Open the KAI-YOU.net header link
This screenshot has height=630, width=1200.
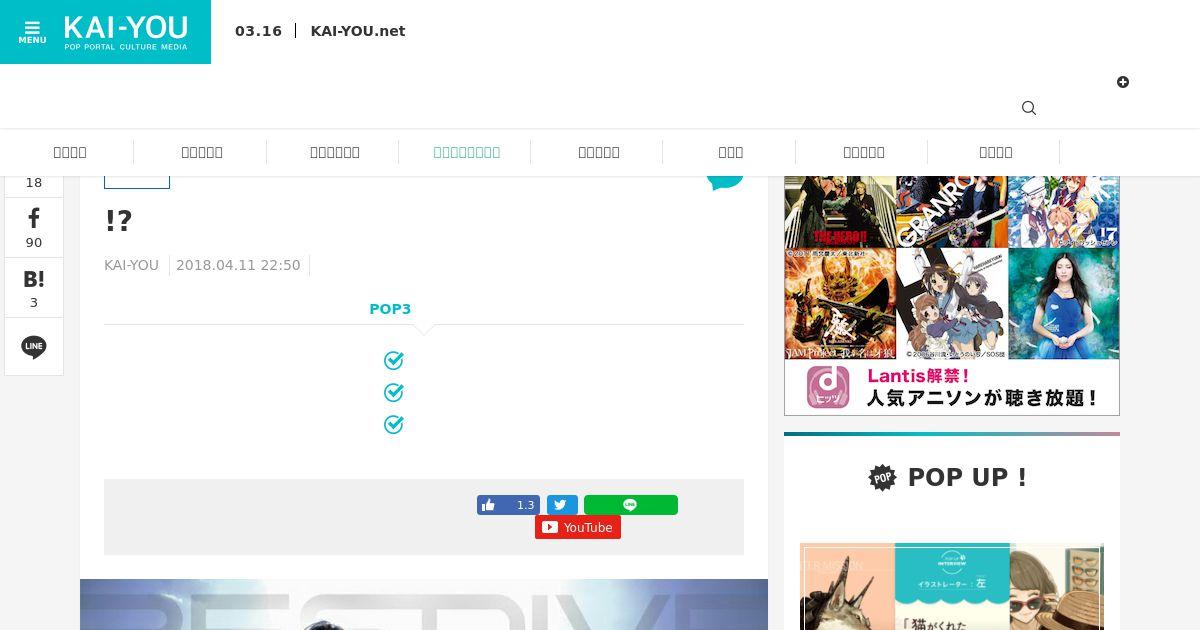(x=358, y=31)
